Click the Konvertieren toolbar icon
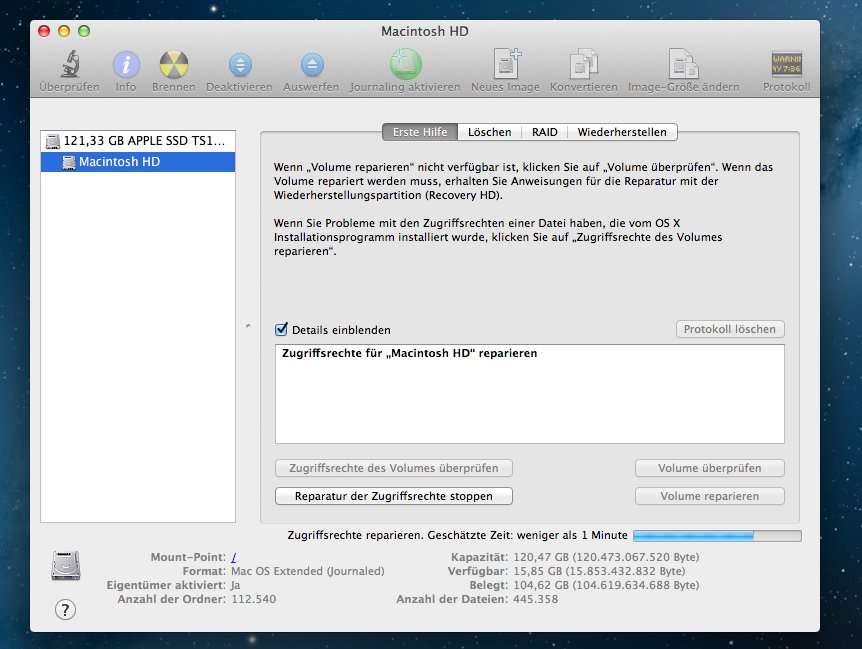This screenshot has height=649, width=862. click(583, 64)
